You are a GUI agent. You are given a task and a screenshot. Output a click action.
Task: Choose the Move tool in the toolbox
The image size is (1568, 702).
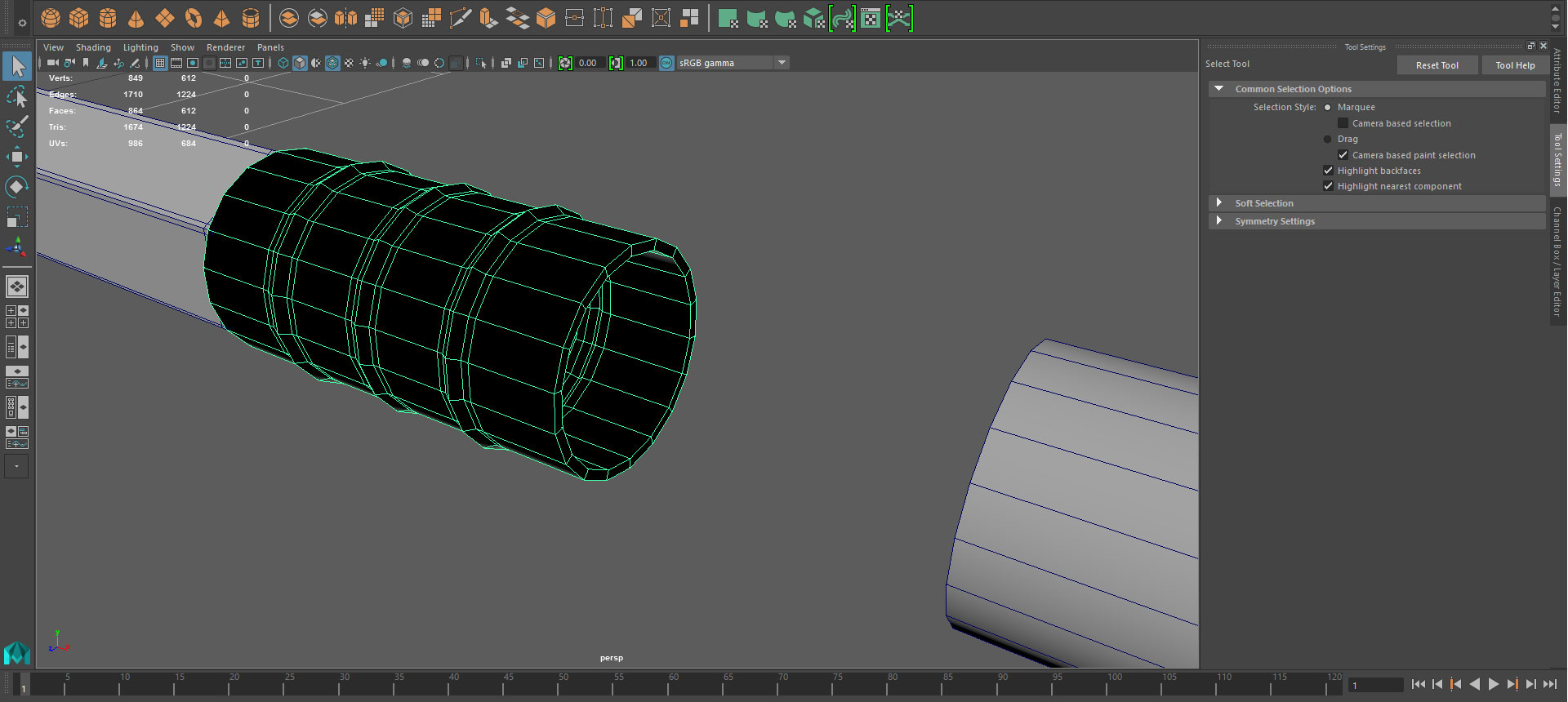(16, 157)
